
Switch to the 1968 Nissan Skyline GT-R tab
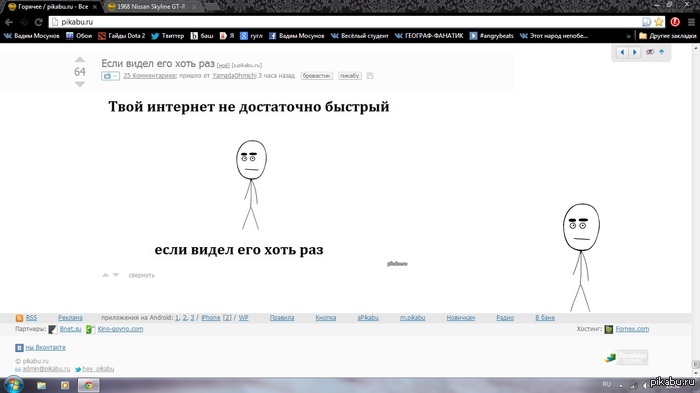coord(151,7)
